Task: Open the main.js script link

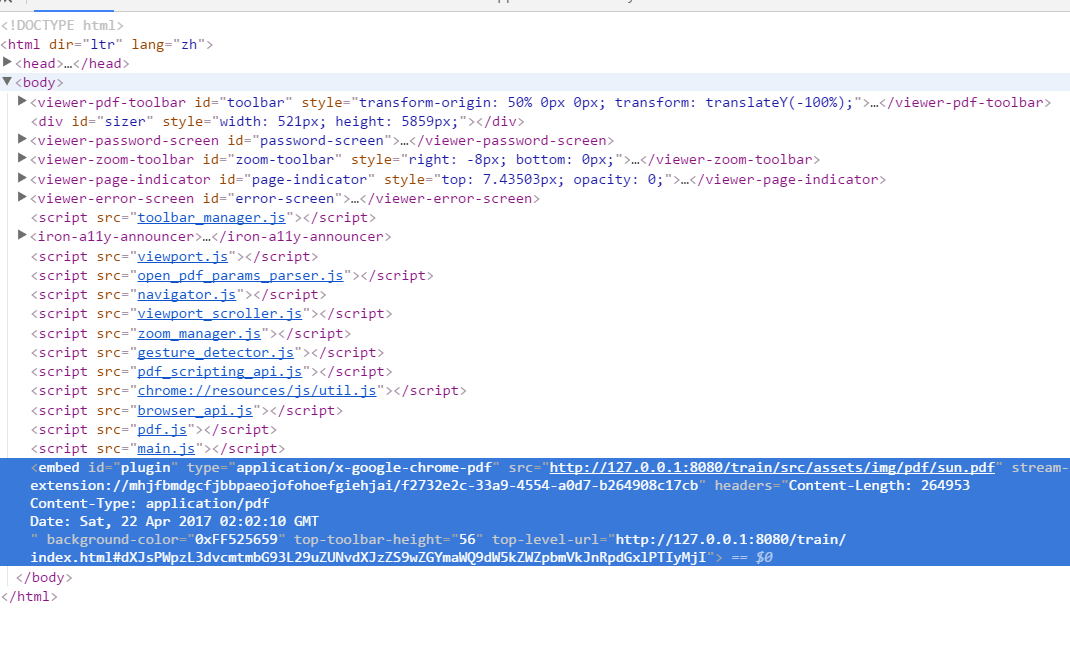Action: point(167,449)
